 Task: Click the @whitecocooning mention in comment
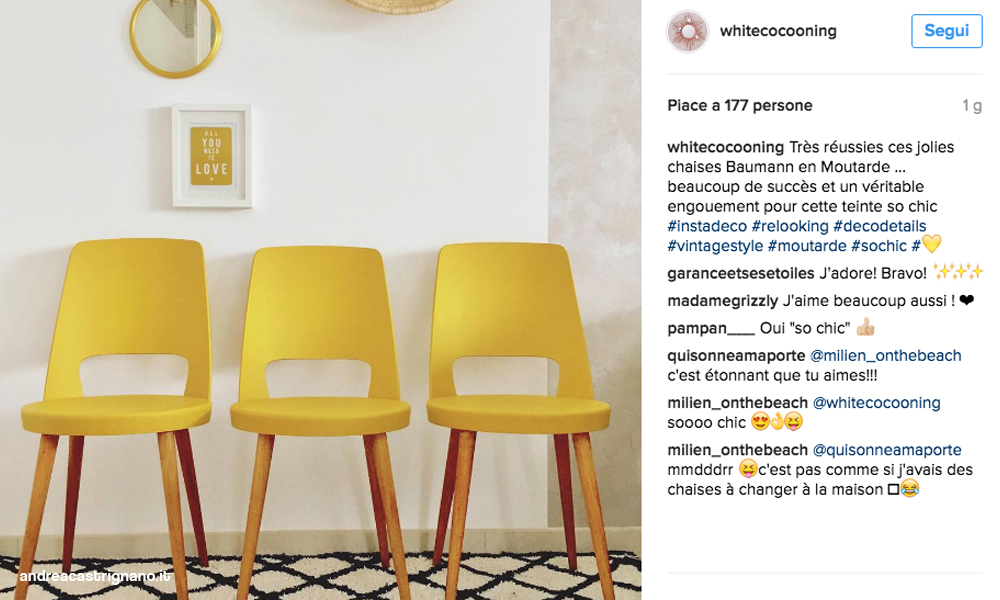[x=876, y=402]
